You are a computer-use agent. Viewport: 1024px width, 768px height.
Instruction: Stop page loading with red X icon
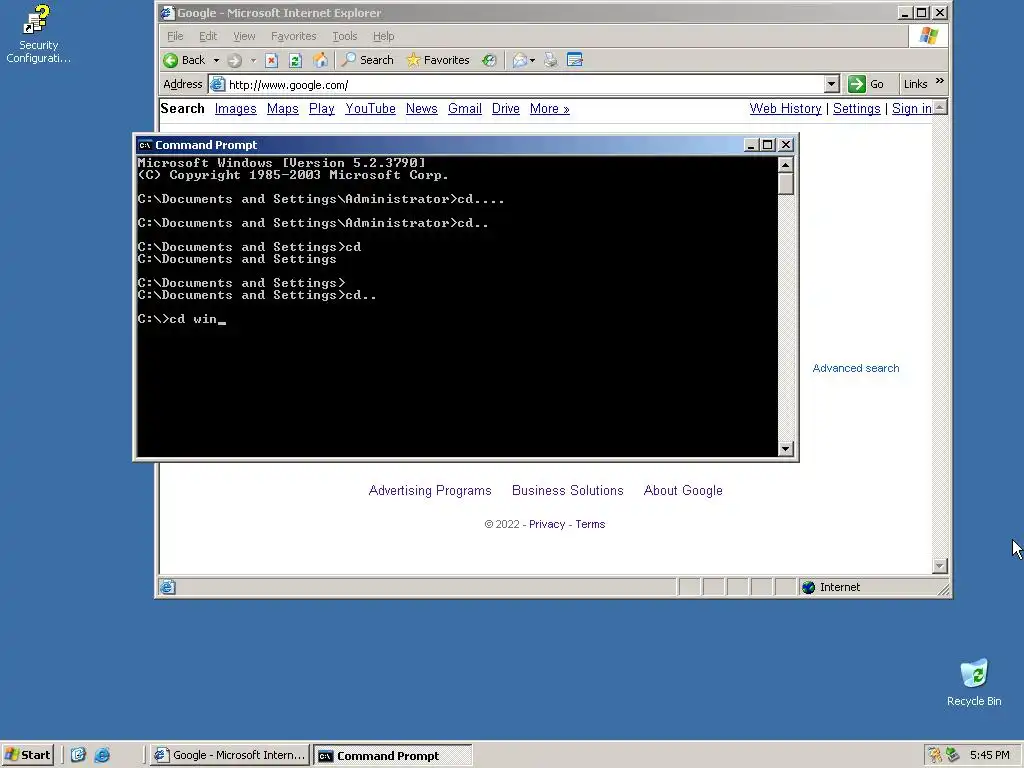(272, 60)
